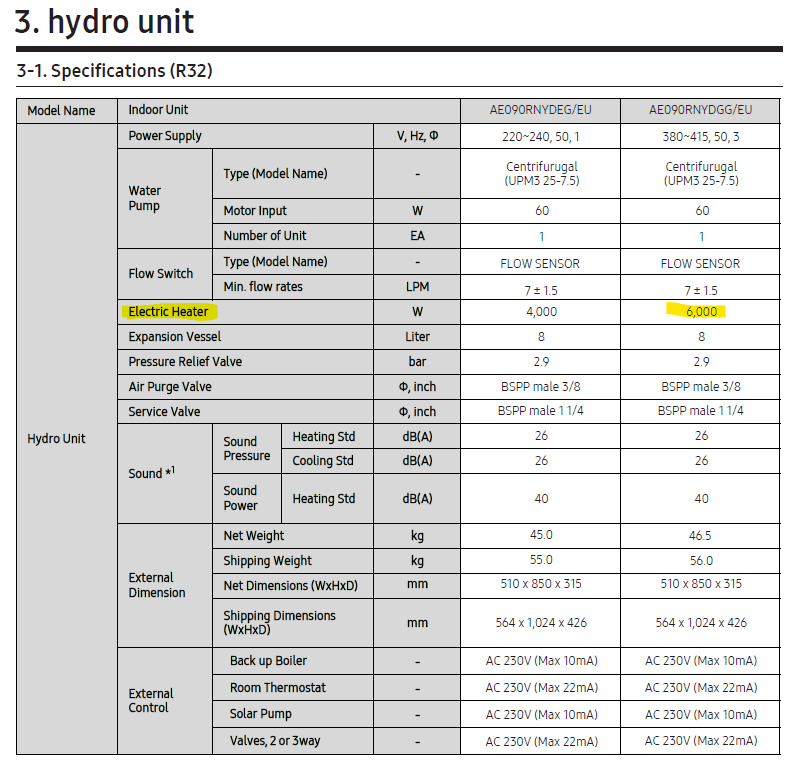789x761 pixels.
Task: Click the "3. hydro unit" page heading
Action: [x=104, y=22]
